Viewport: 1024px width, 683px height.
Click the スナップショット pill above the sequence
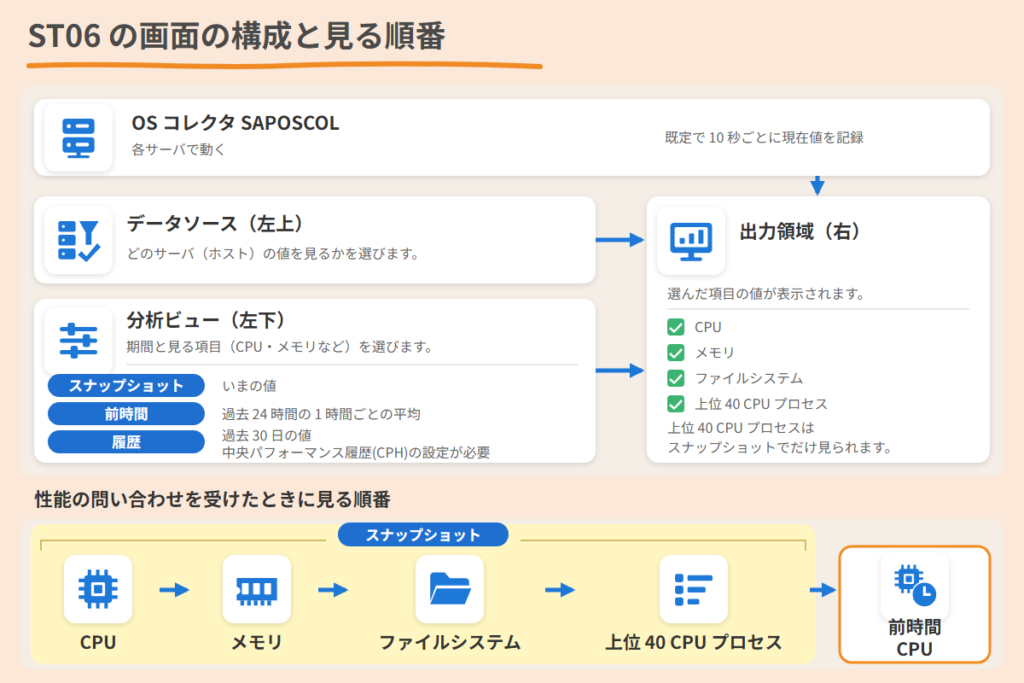tap(423, 535)
